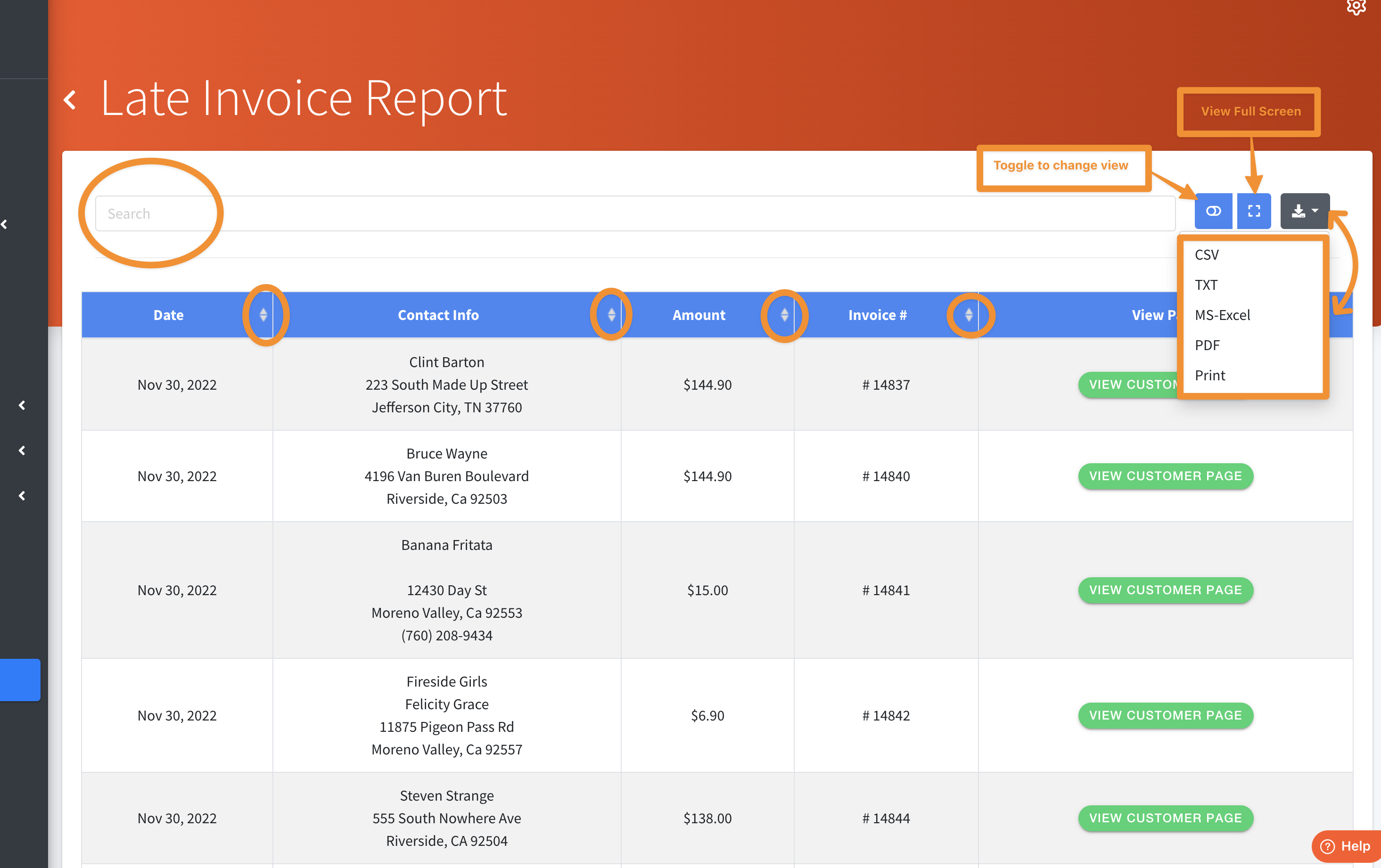The width and height of the screenshot is (1381, 868).
Task: Choose Print from export menu
Action: [1210, 376]
